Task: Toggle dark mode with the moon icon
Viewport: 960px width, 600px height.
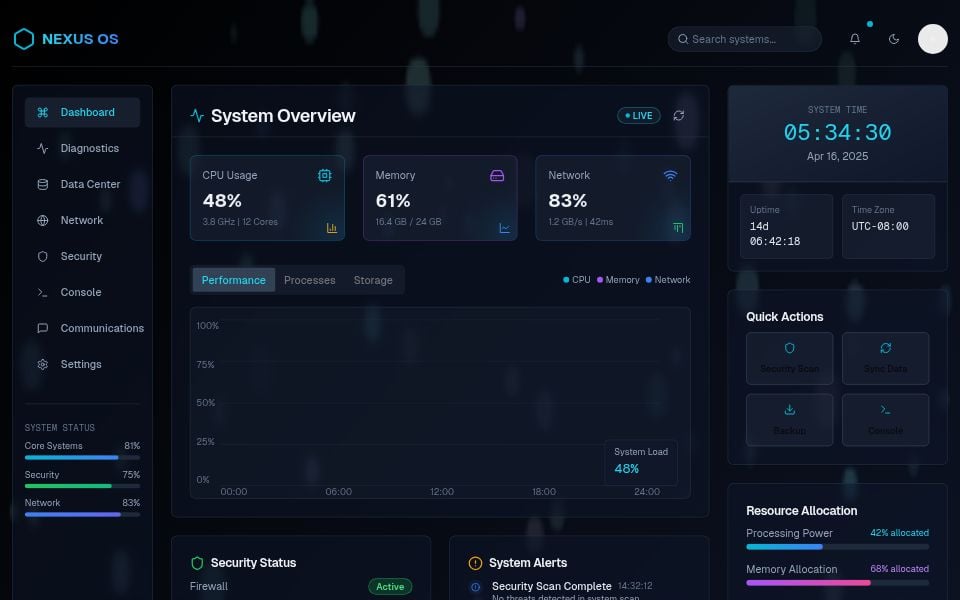Action: (x=894, y=38)
